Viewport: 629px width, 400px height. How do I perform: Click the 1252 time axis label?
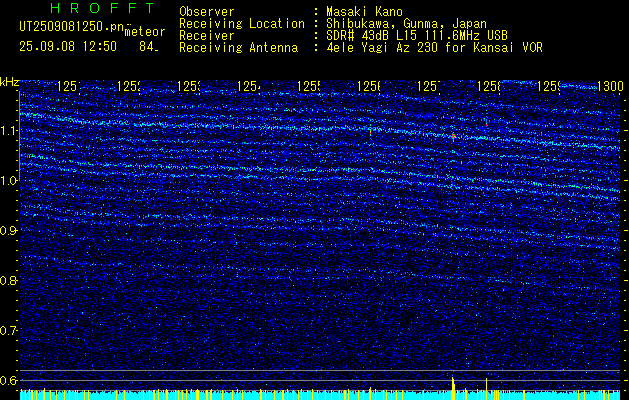point(129,86)
